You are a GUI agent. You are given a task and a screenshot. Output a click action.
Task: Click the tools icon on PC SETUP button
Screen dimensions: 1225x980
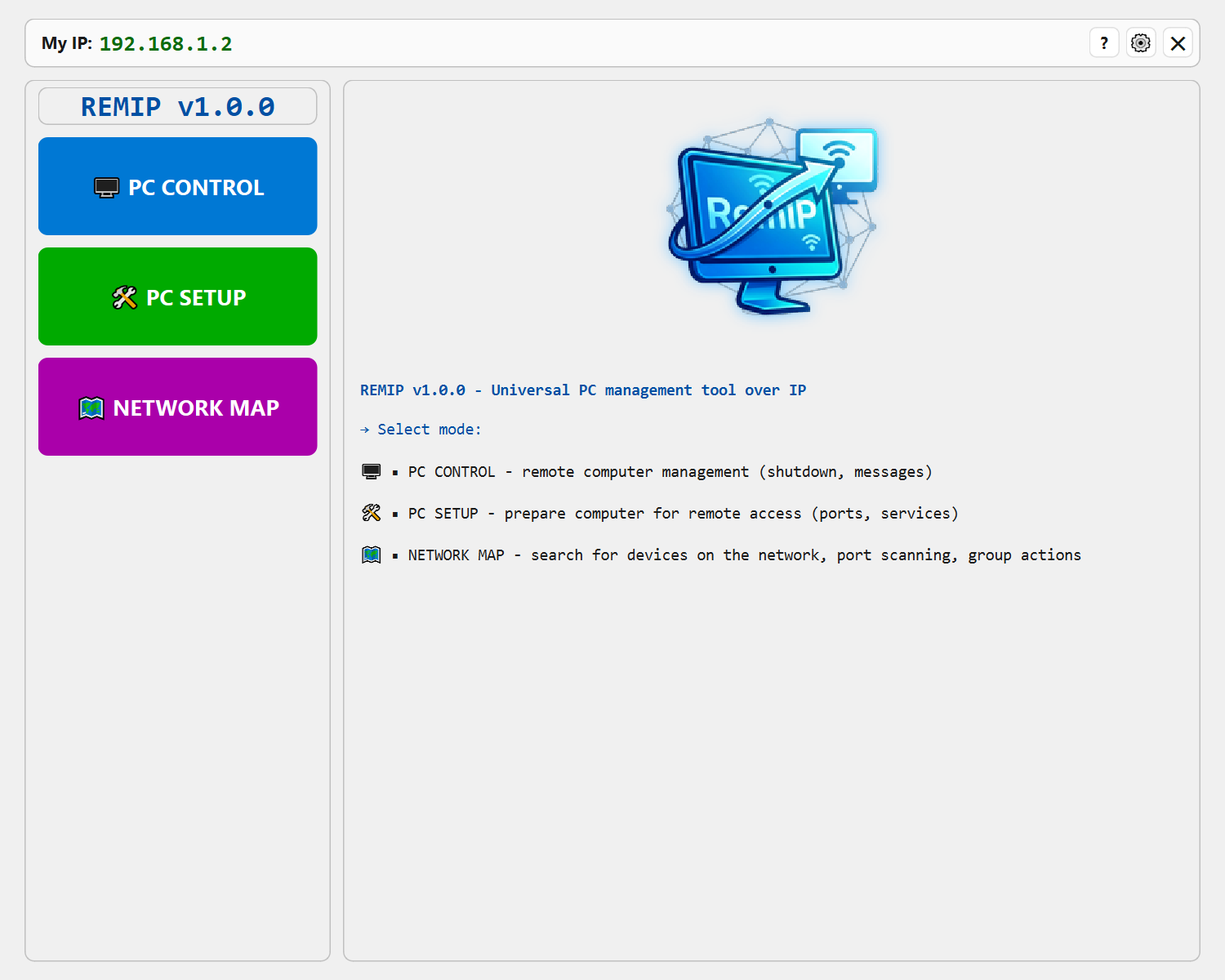(x=124, y=297)
